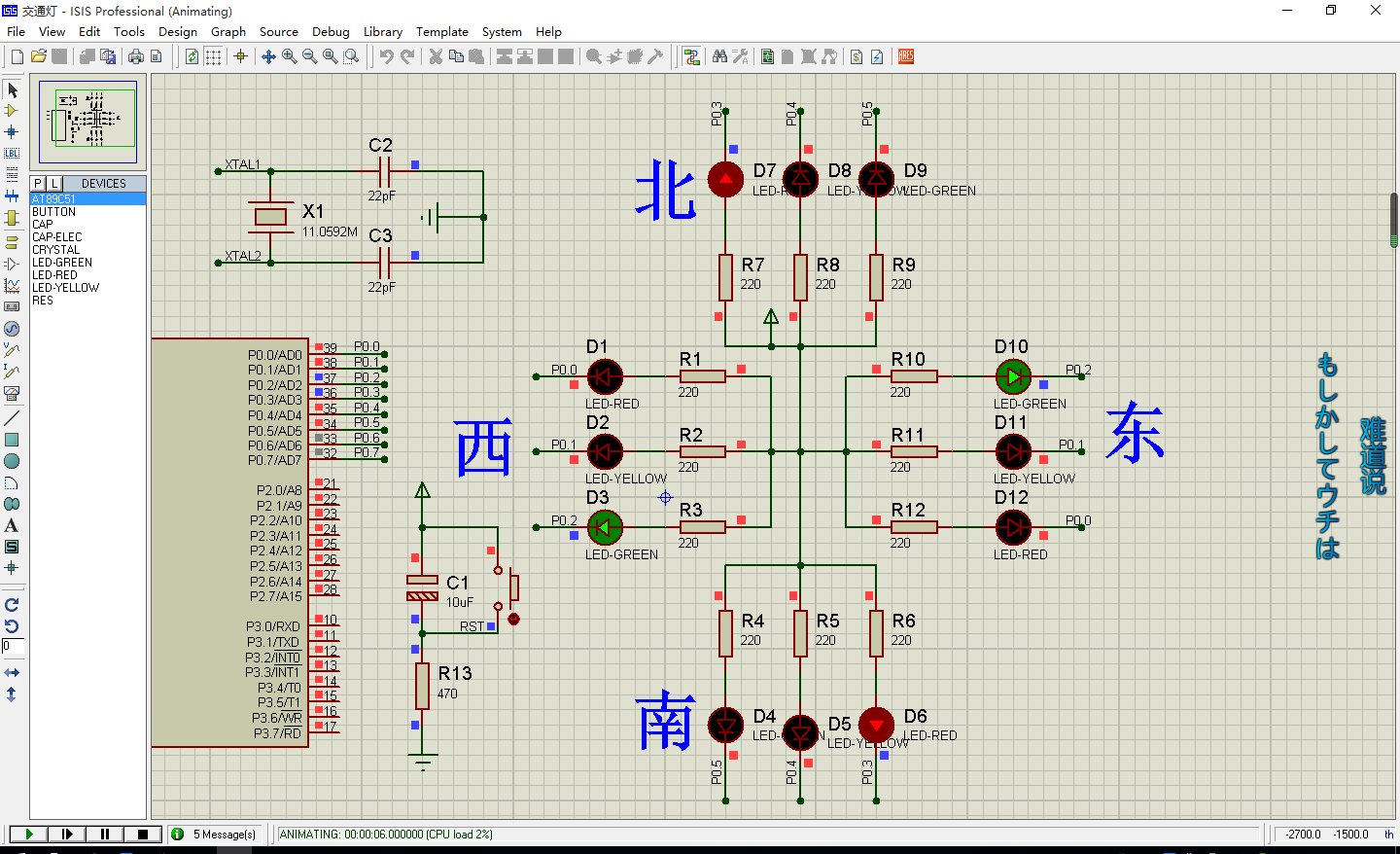The width and height of the screenshot is (1400, 854).
Task: Choose Subcircuit mode tool
Action: 12,218
